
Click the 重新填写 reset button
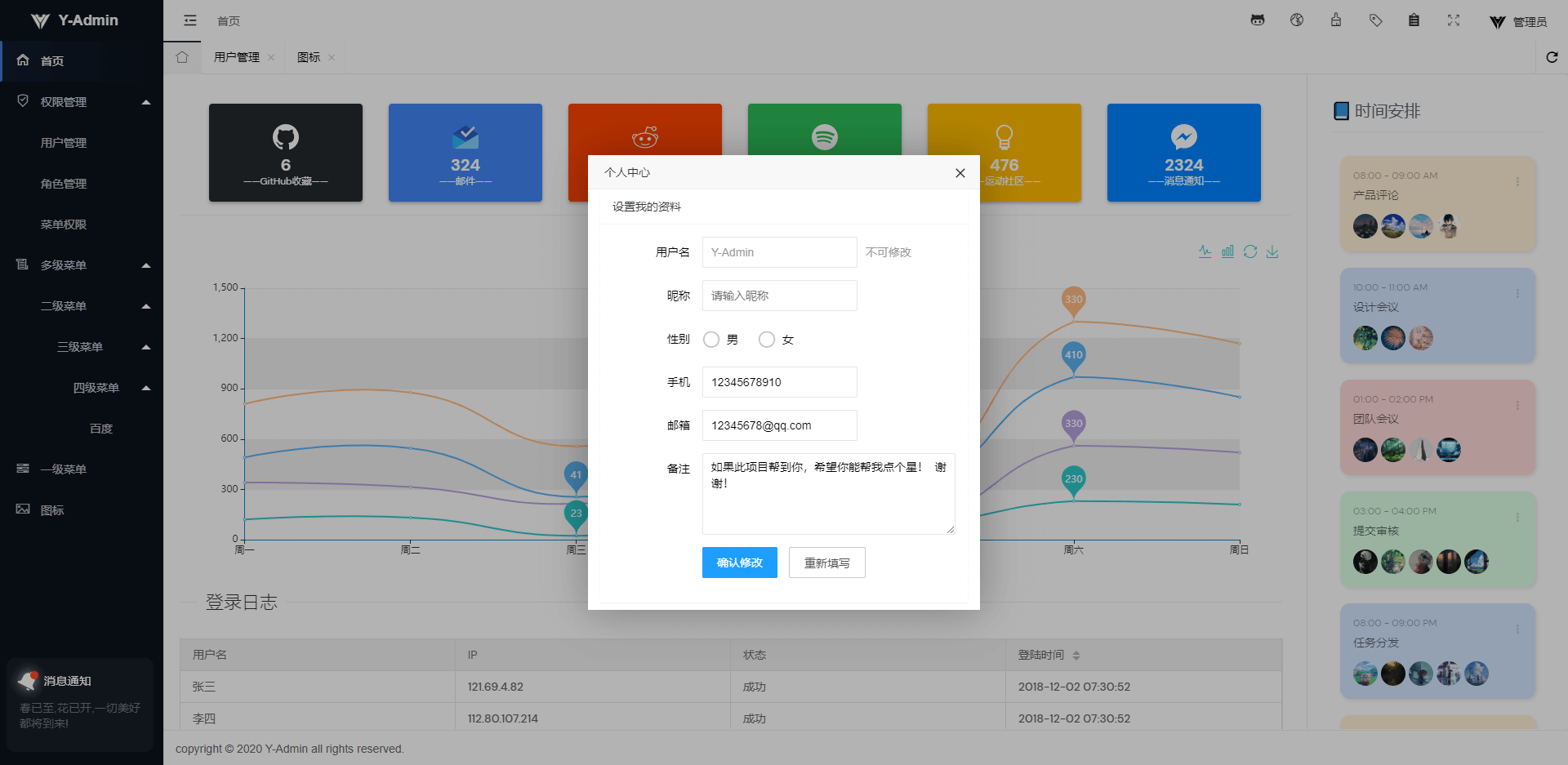[826, 563]
